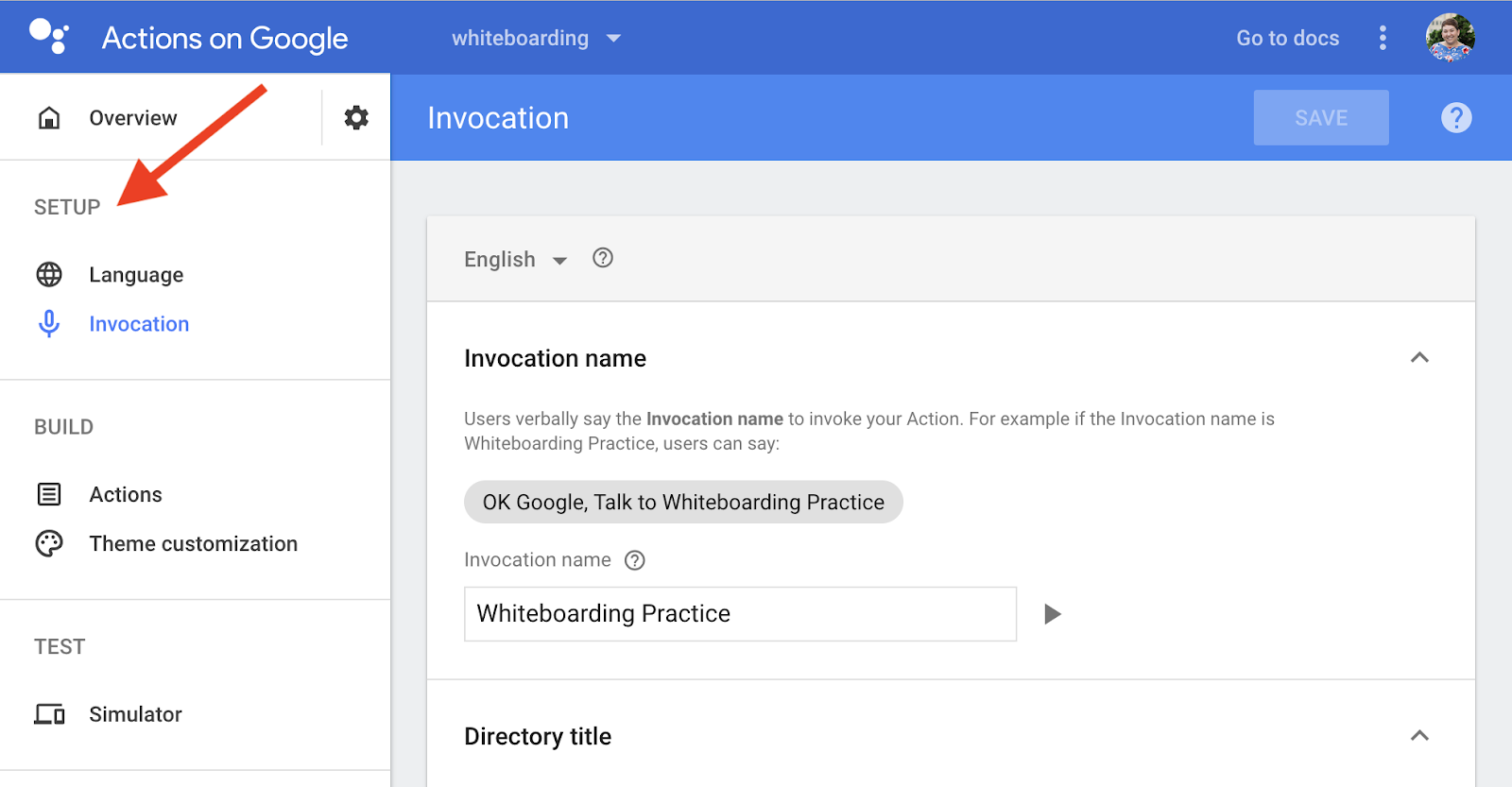The height and width of the screenshot is (787, 1512).
Task: Click the OK Google, Talk to Whiteboarding Practice chip
Action: click(683, 502)
